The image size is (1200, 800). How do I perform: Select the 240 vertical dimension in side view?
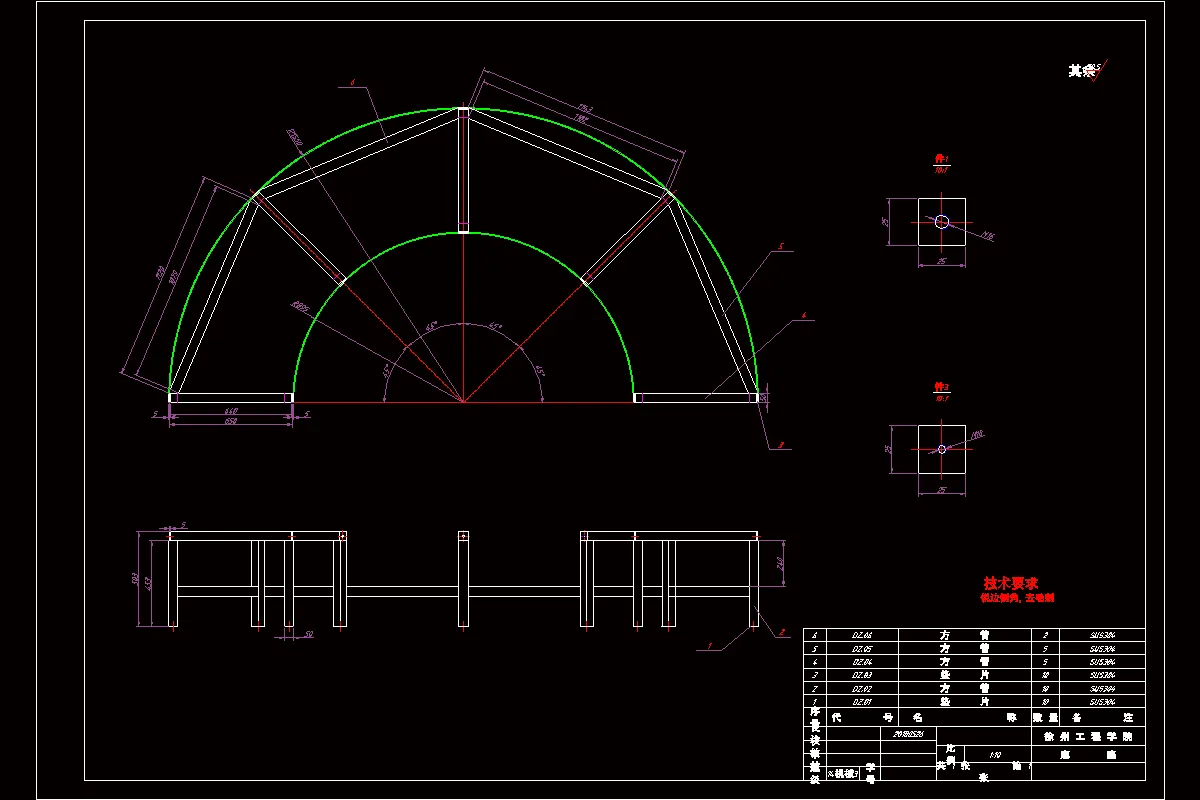pos(779,562)
